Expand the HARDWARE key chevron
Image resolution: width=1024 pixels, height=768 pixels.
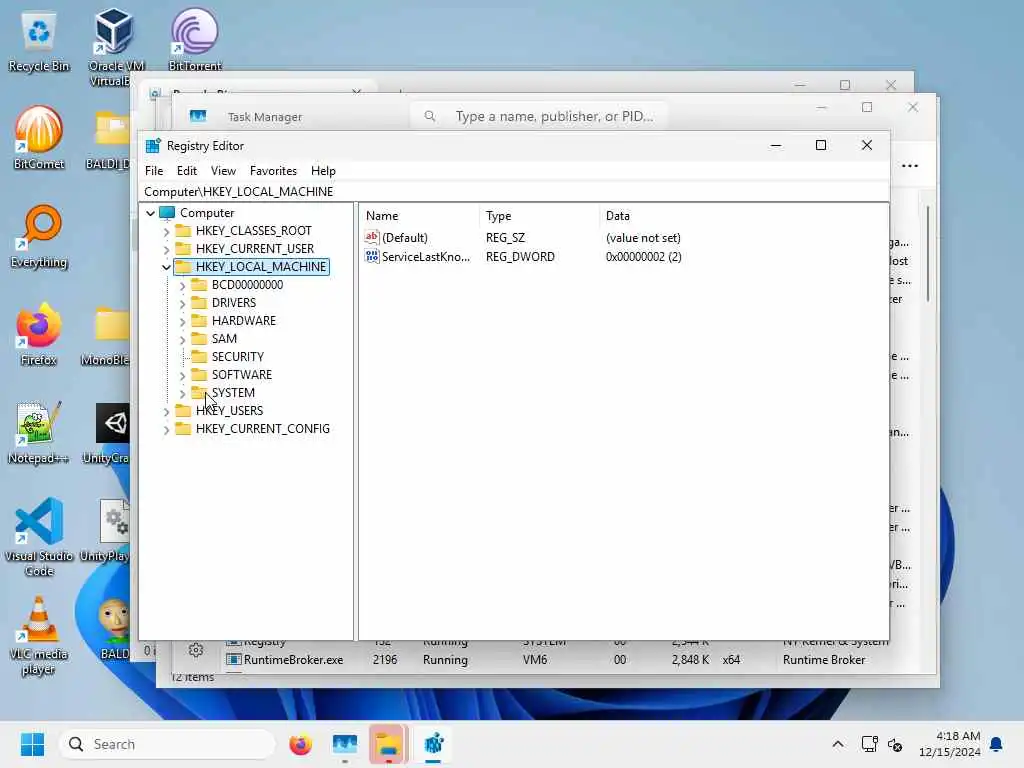(x=182, y=321)
